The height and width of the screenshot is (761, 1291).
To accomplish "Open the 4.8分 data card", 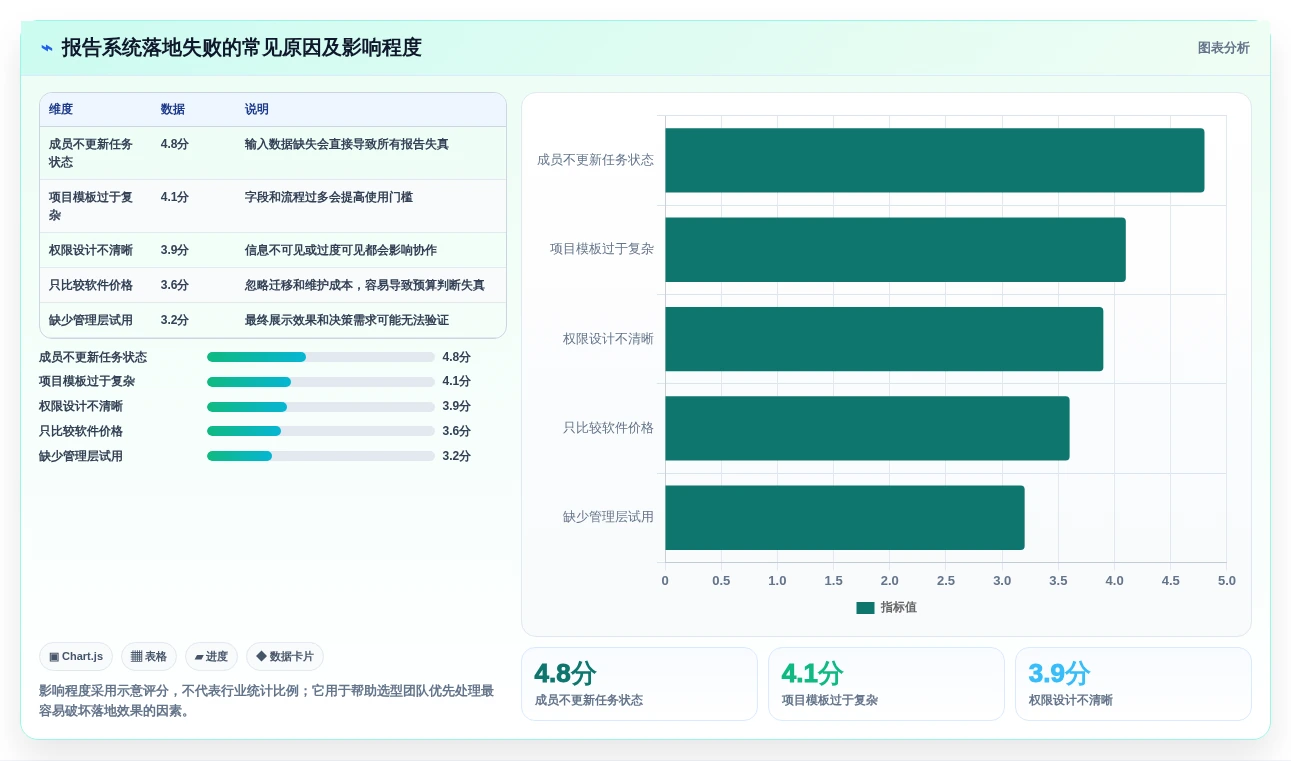I will click(x=639, y=684).
